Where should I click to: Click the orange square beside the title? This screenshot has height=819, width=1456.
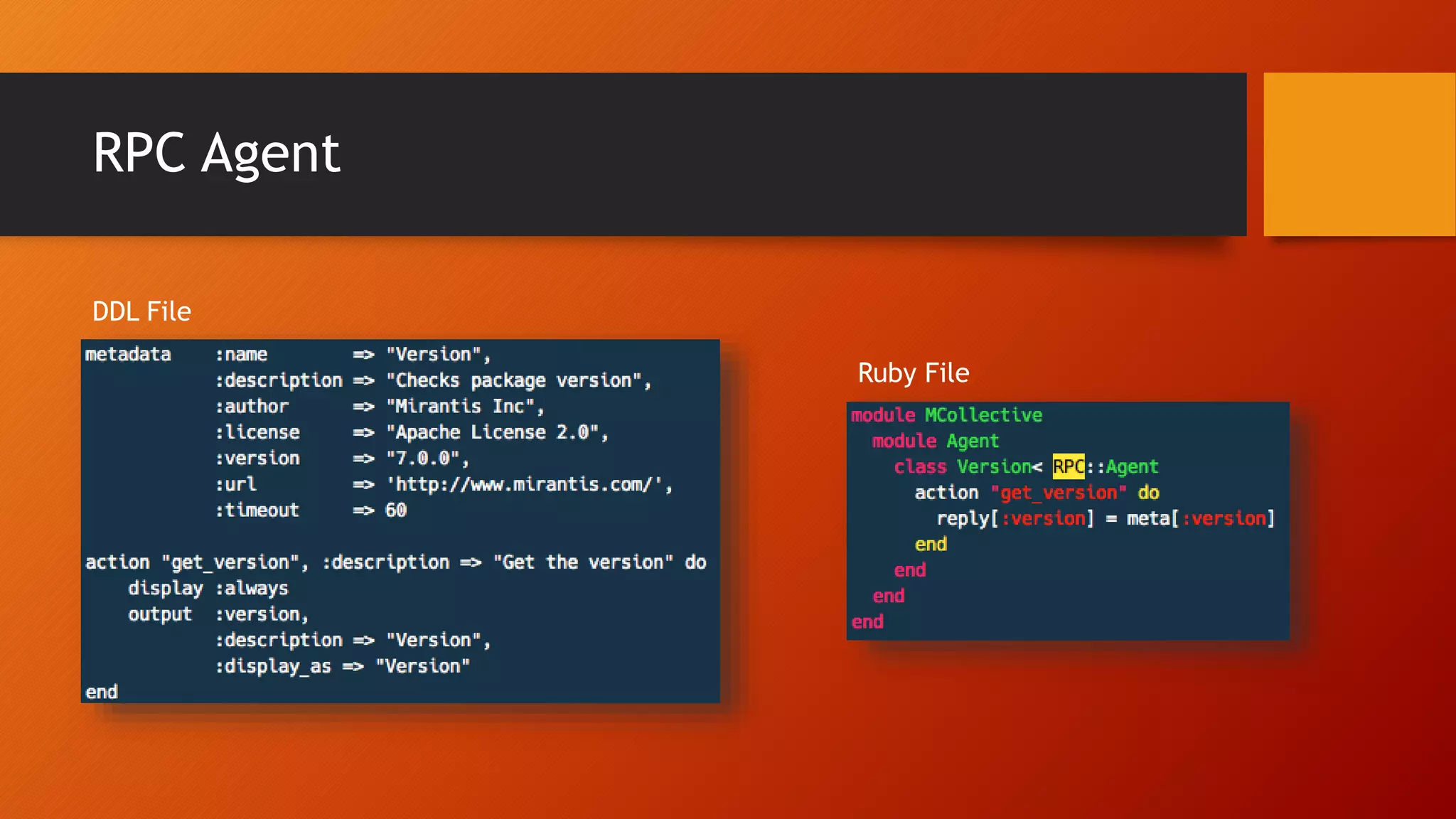(x=1359, y=154)
